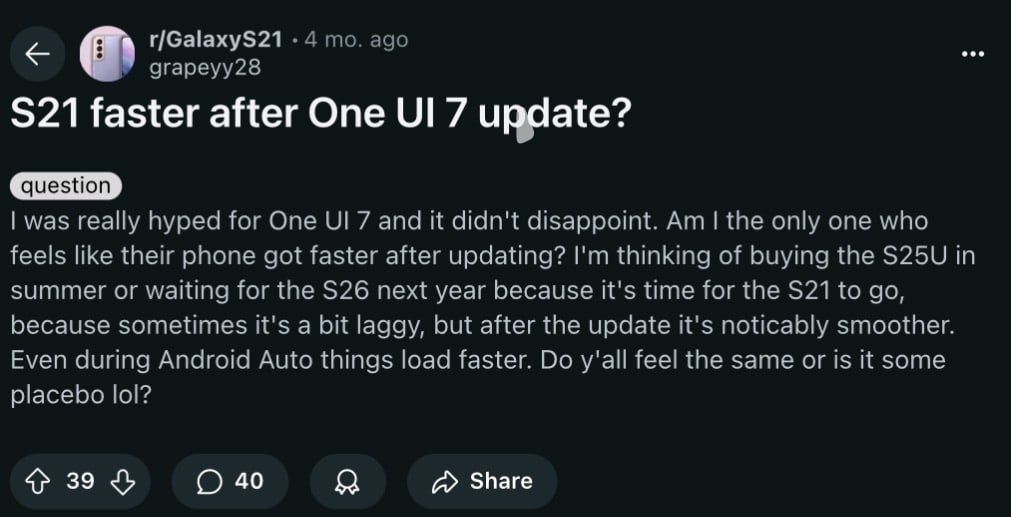
Task: Visit the r/GalaxyS21 subreddit link
Action: pos(215,40)
